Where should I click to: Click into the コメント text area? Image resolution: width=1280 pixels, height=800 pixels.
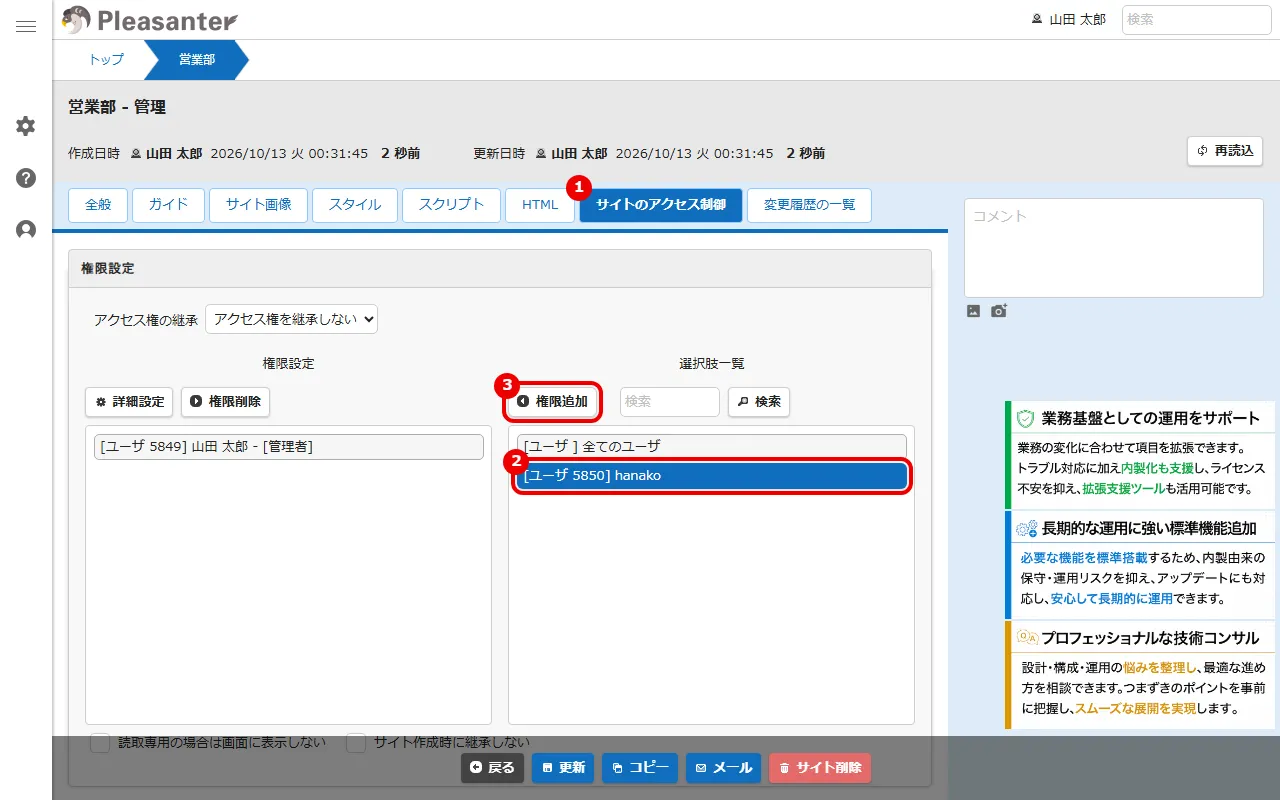pos(1114,247)
